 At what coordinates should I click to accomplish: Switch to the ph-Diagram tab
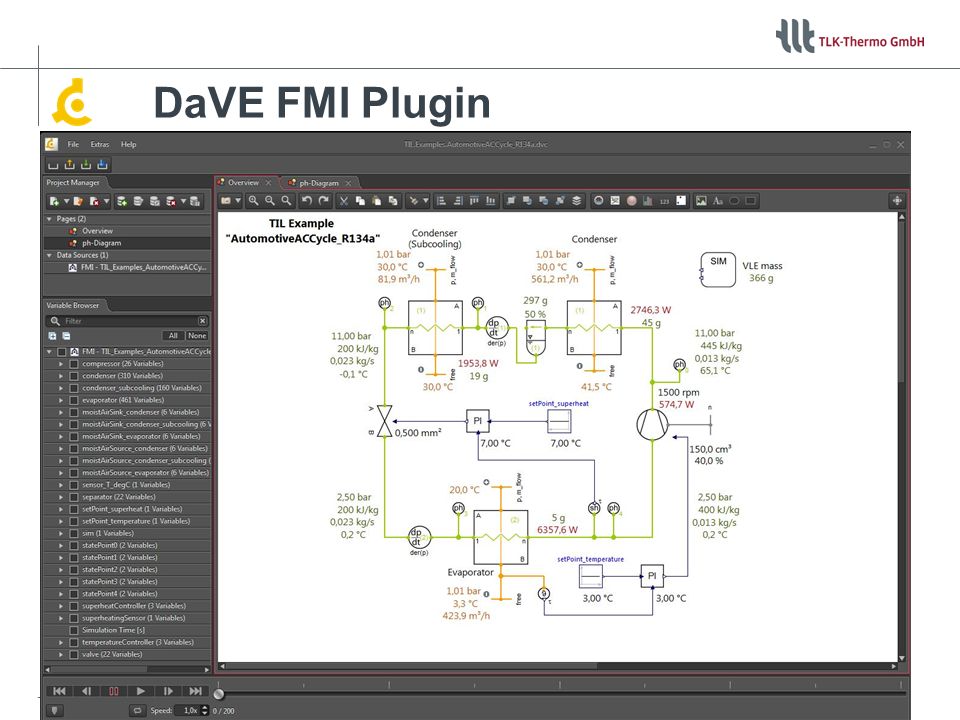[x=319, y=182]
